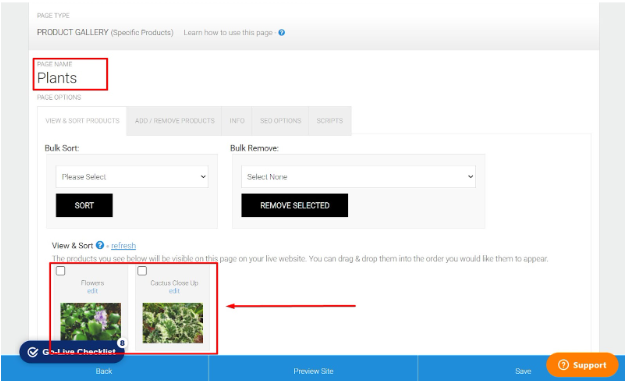Screen dimensions: 626x381
Task: Click Preview Site in bottom bar
Action: (x=313, y=371)
